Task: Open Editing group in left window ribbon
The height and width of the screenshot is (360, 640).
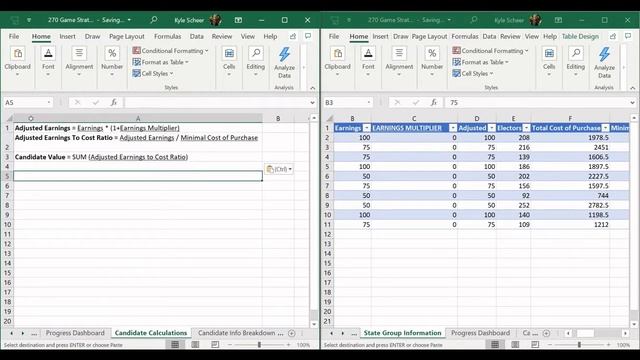Action: tap(256, 62)
